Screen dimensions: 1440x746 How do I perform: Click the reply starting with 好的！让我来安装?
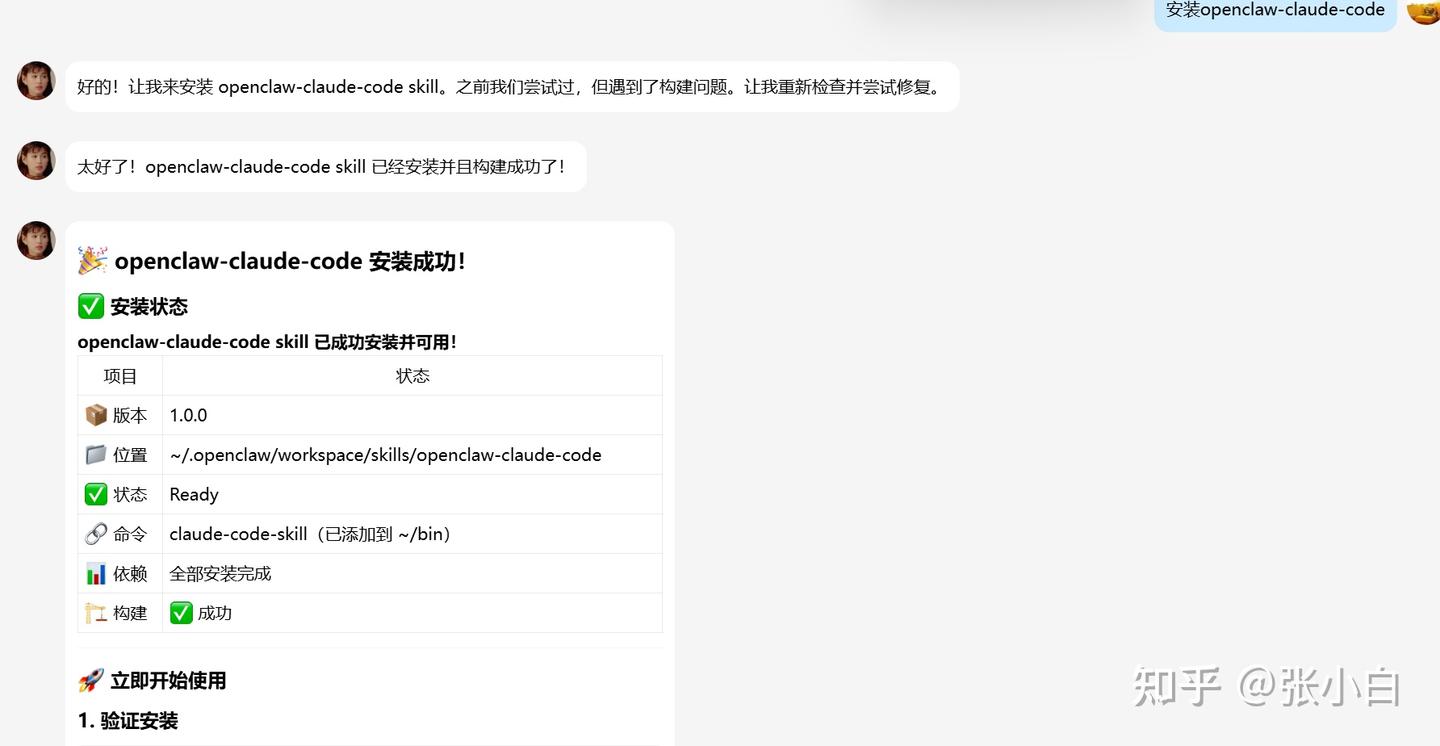[x=512, y=87]
